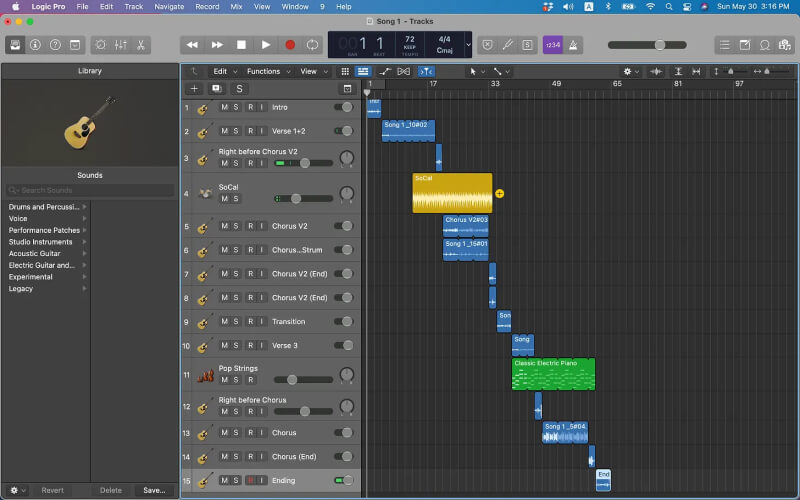This screenshot has width=800, height=500.
Task: Select the list view button in Tracks menu bar
Action: coord(363,71)
